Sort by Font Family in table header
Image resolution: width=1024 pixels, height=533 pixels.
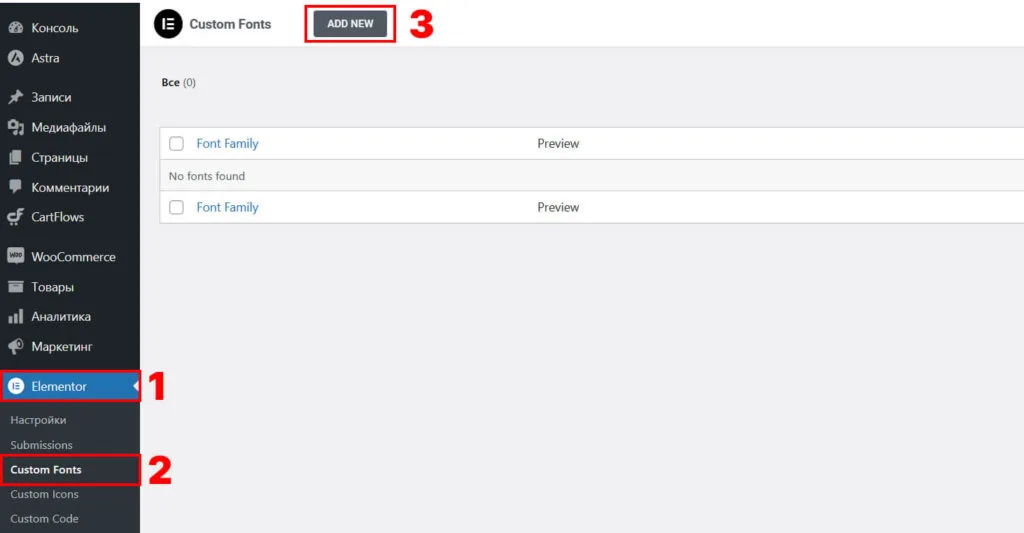(x=227, y=144)
